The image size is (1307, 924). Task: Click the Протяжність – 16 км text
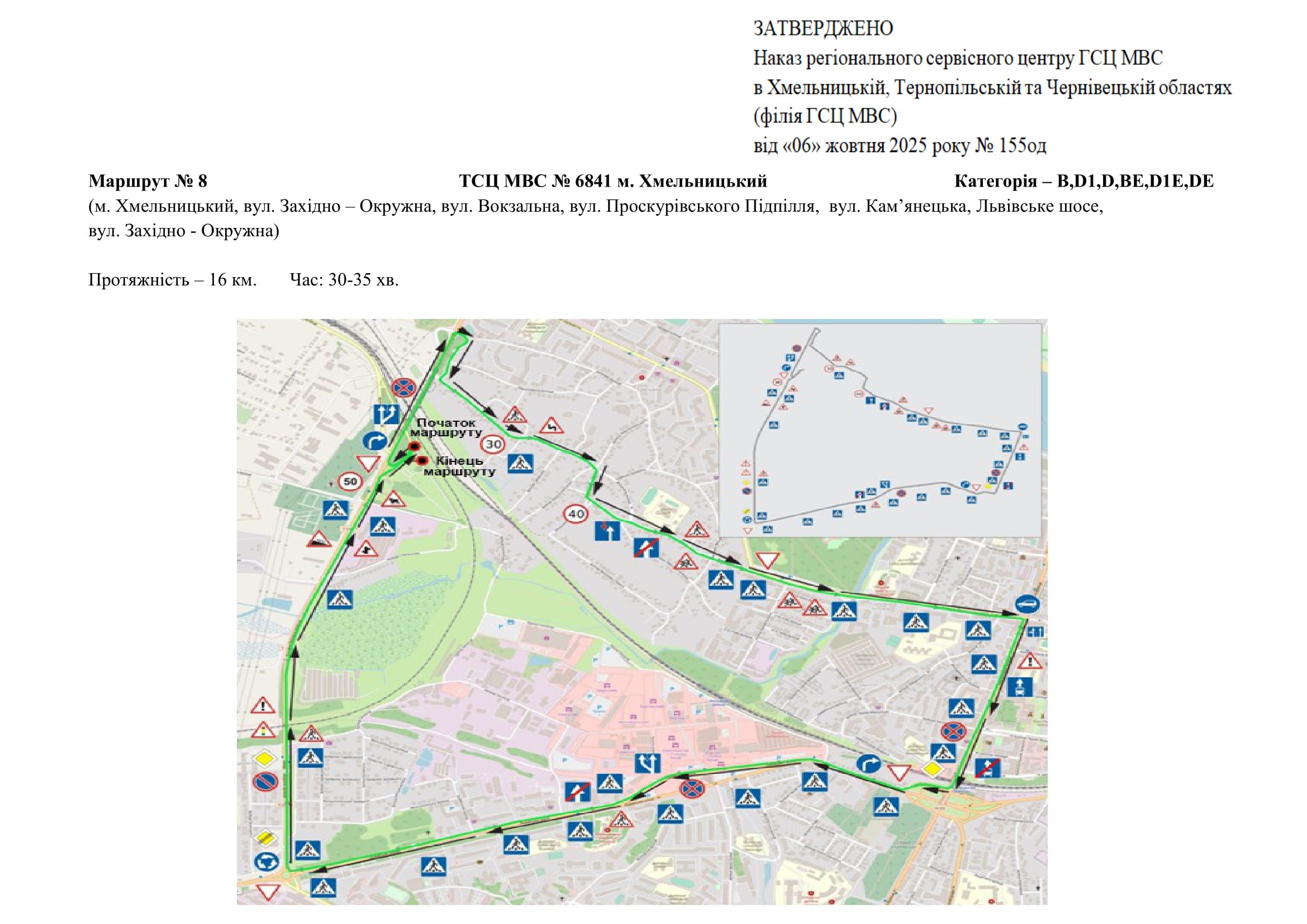pyautogui.click(x=173, y=279)
